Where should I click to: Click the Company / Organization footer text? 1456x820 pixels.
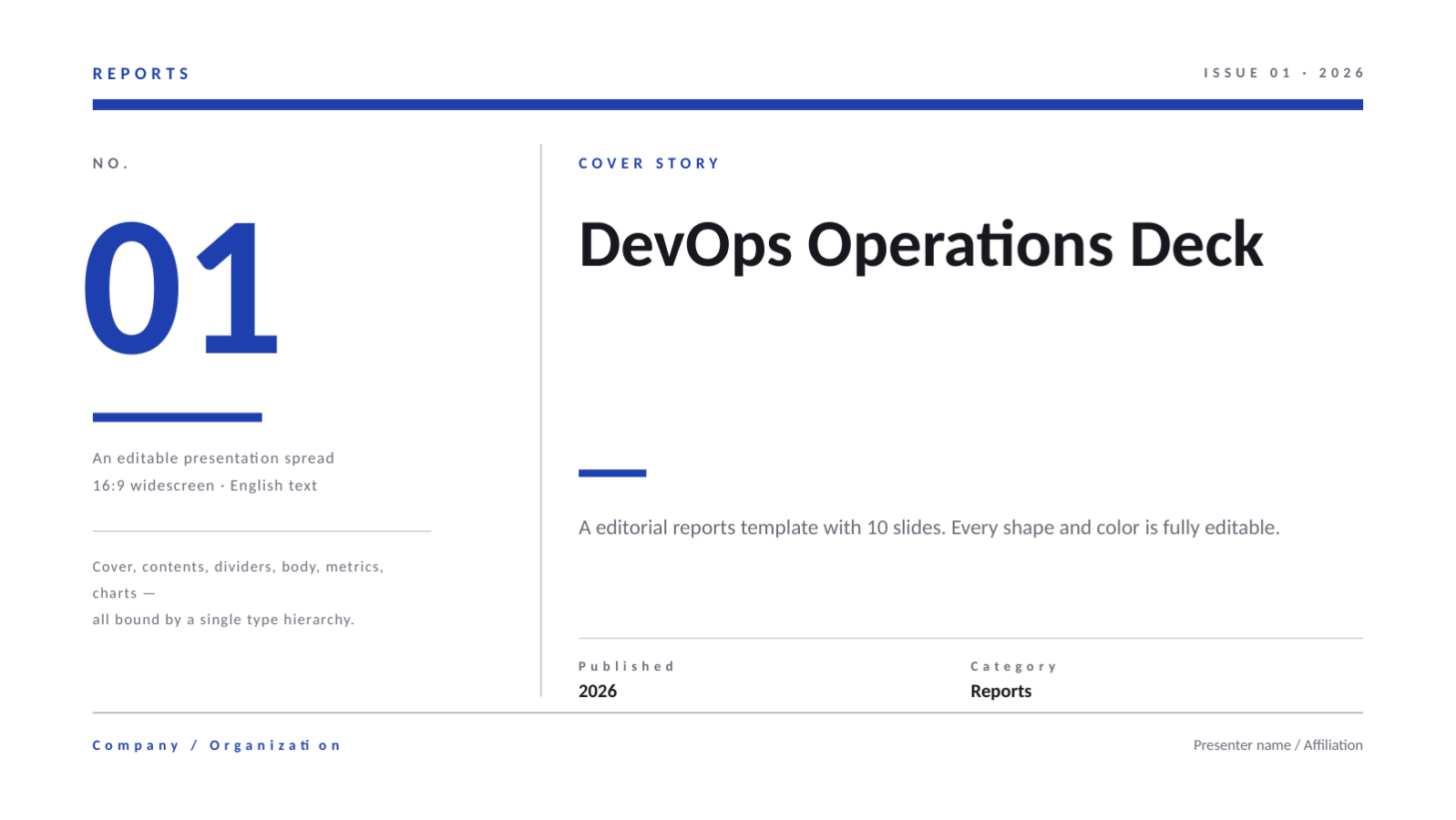(217, 745)
